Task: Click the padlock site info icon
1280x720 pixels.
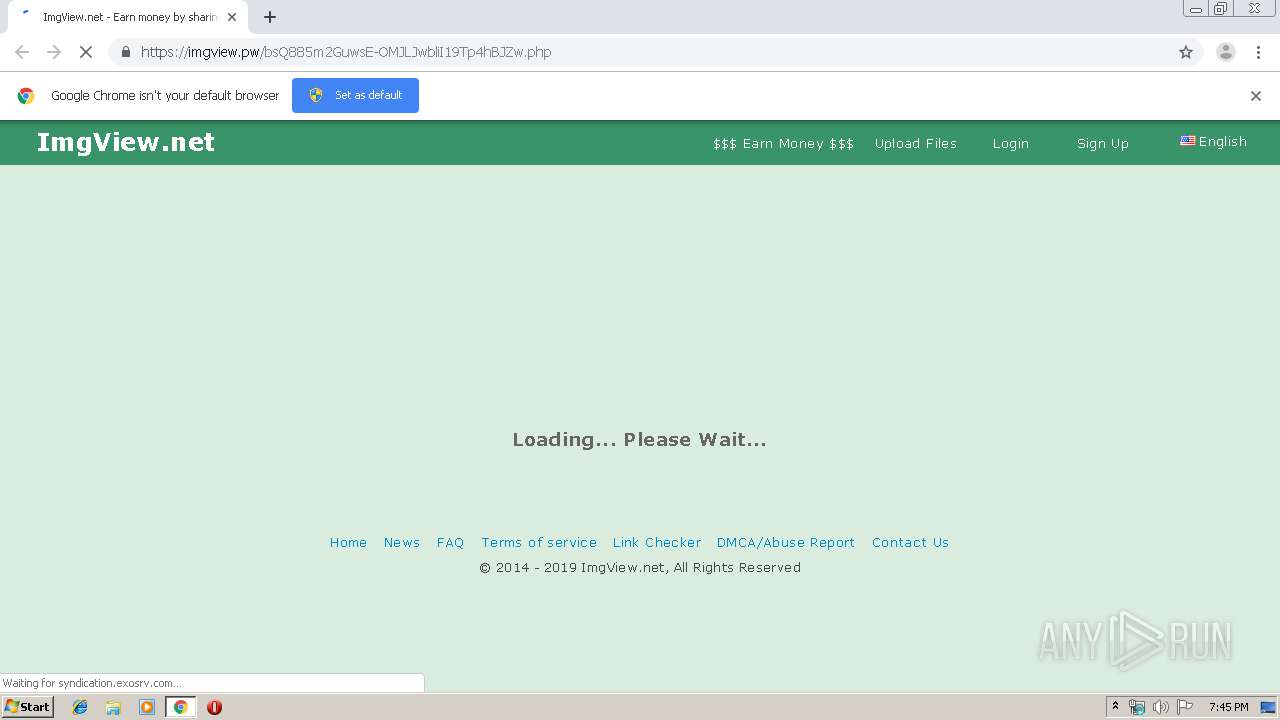Action: tap(125, 52)
